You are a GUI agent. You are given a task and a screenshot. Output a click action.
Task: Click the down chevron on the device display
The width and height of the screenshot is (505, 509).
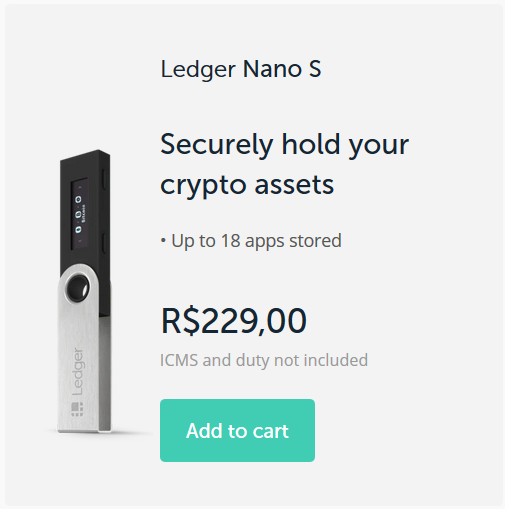79,241
